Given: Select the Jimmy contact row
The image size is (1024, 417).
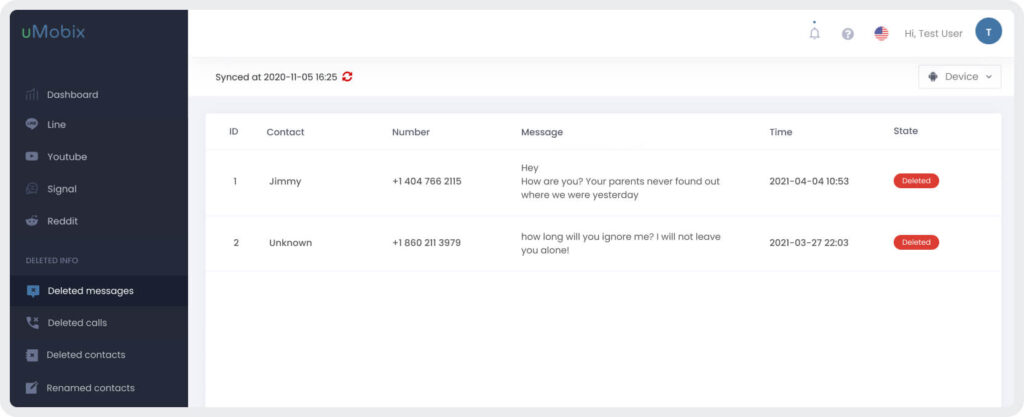Looking at the screenshot, I should click(603, 181).
